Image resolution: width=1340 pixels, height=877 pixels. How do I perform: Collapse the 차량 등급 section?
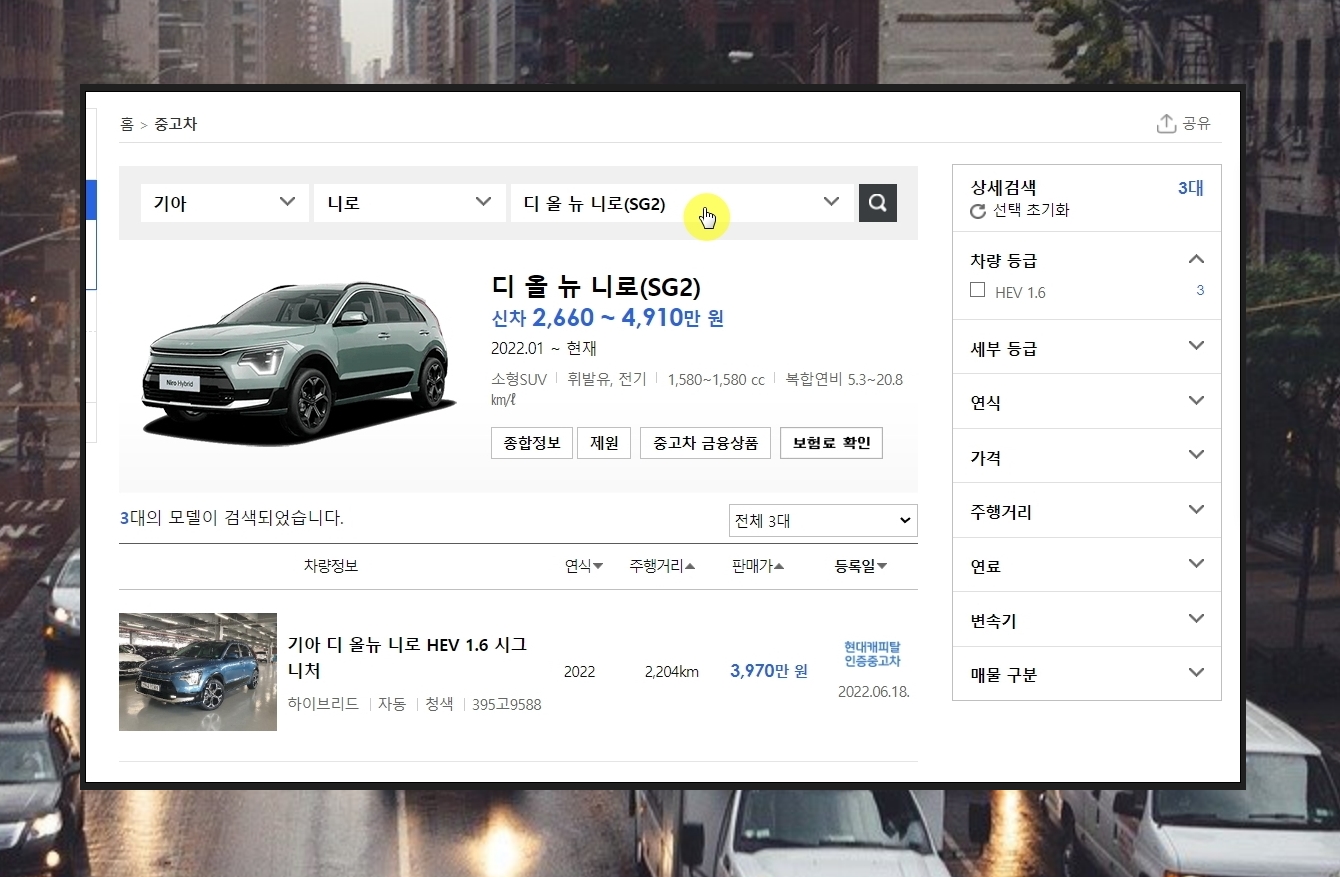[1196, 260]
